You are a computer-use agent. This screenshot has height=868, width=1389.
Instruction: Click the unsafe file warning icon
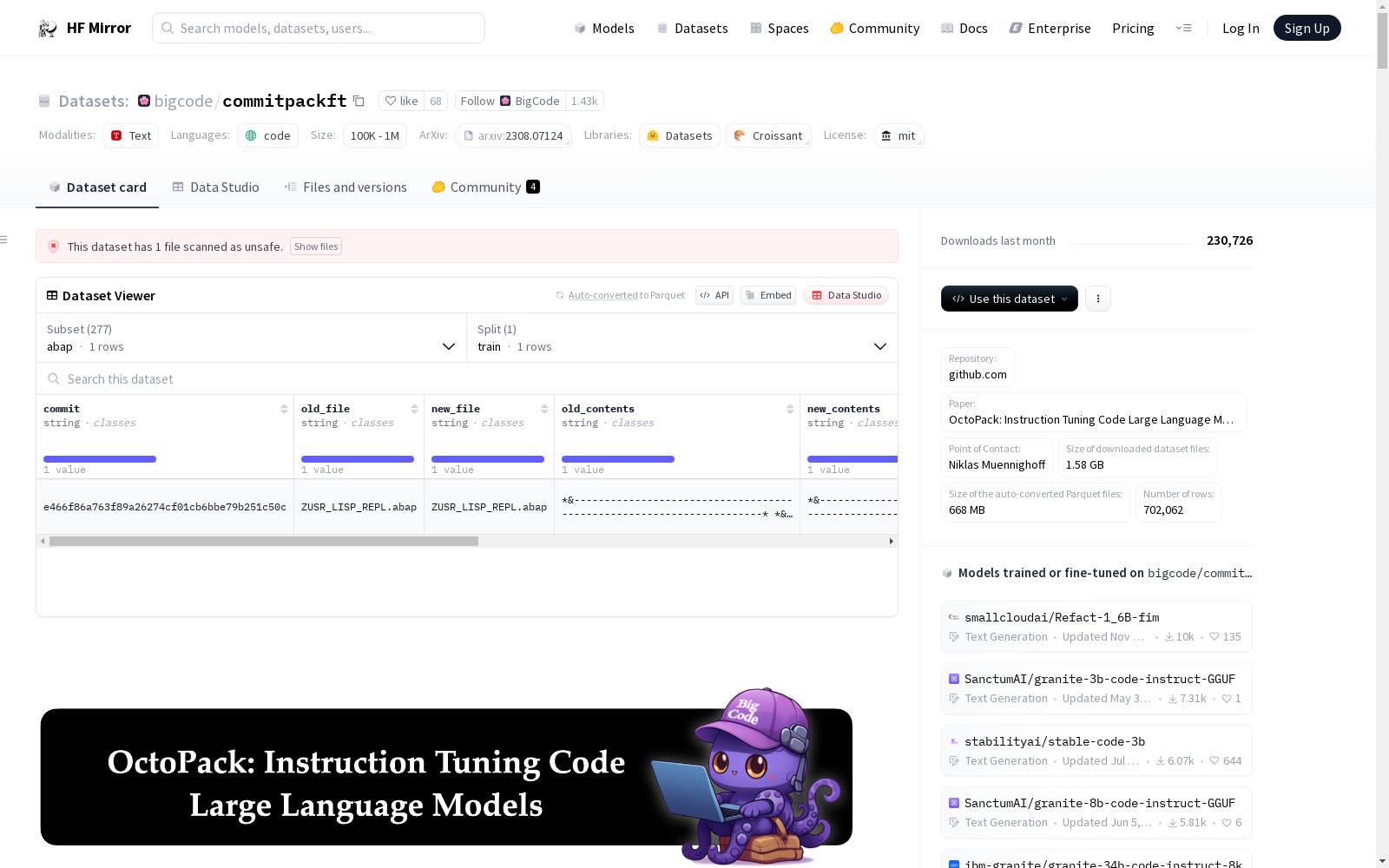54,247
